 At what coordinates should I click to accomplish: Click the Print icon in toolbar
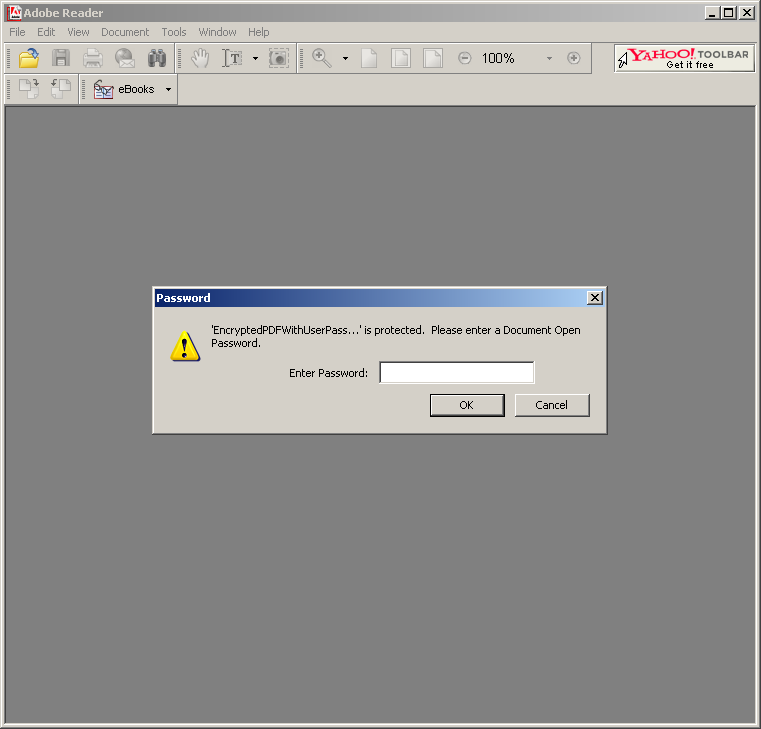pos(93,58)
